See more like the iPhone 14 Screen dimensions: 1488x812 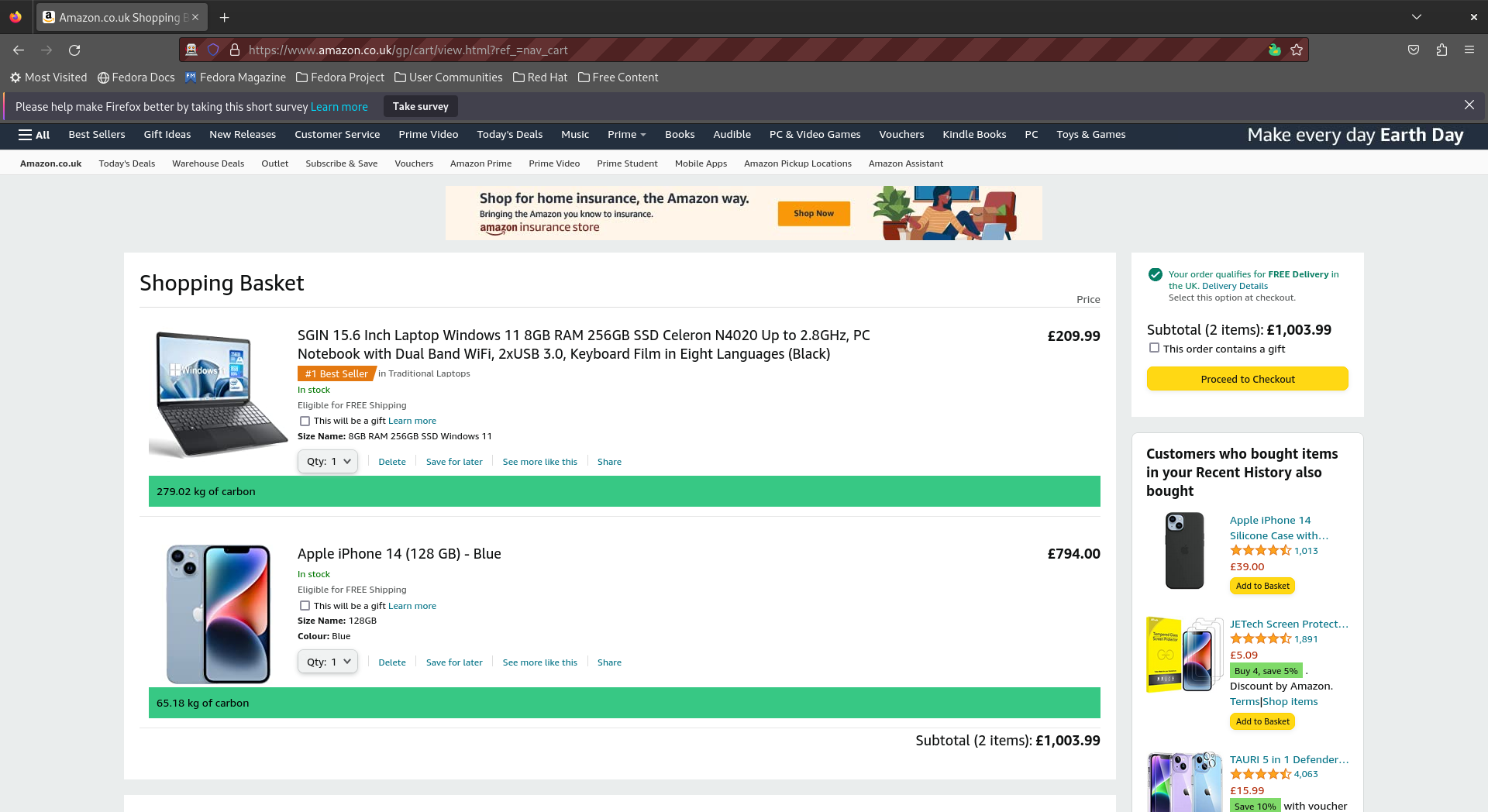pyautogui.click(x=540, y=662)
